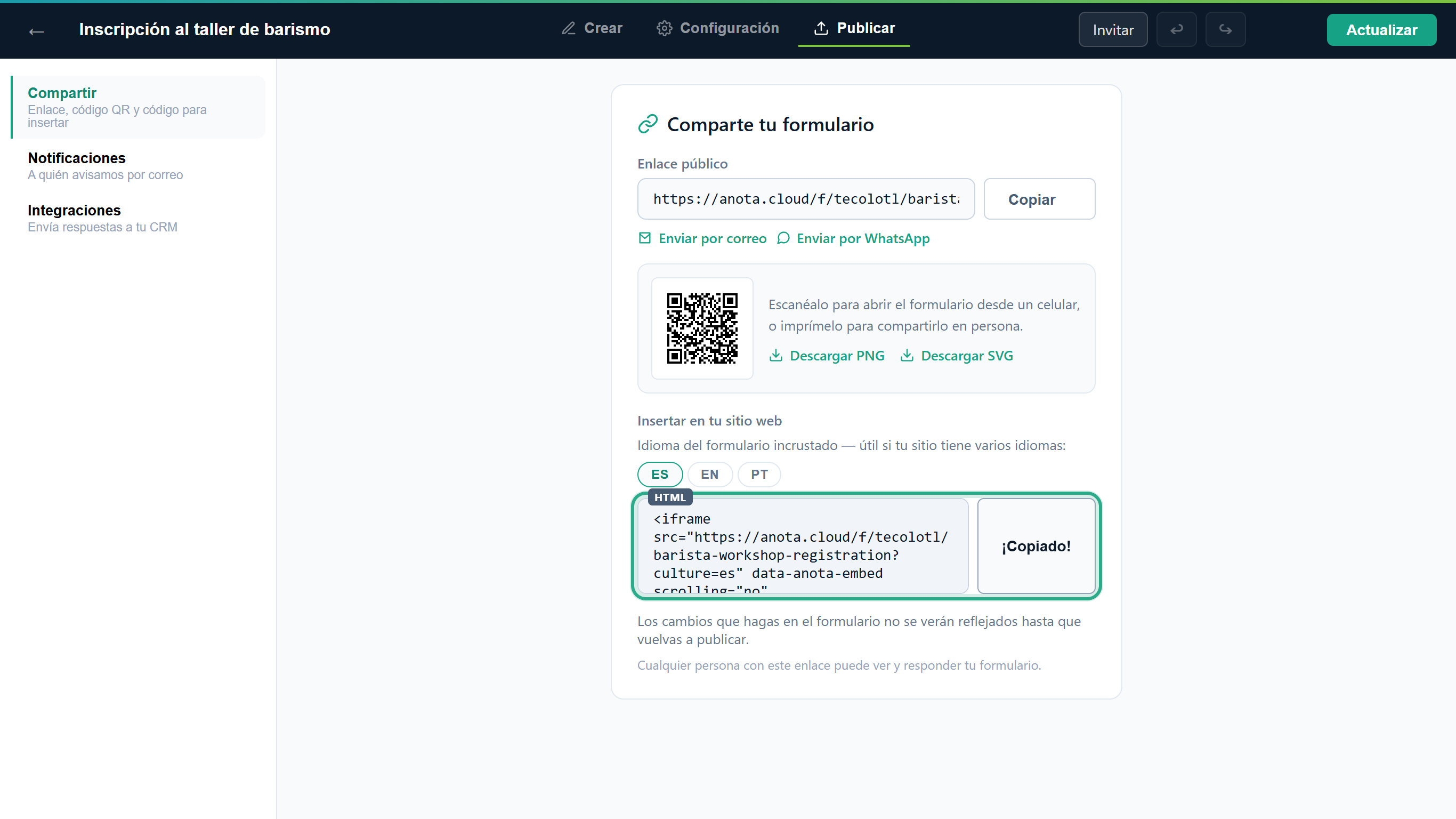
Task: Click the WhatsApp chat bubble icon
Action: [x=783, y=238]
